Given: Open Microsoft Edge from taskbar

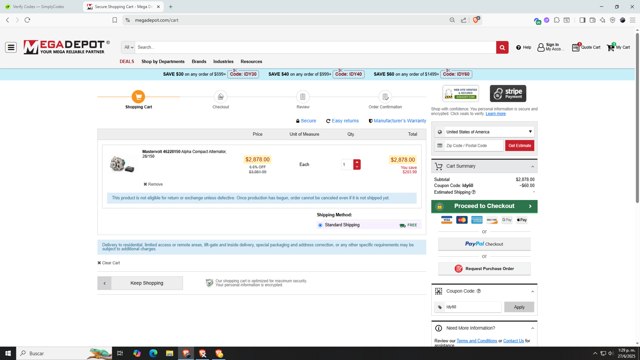Looking at the screenshot, I should (153, 353).
